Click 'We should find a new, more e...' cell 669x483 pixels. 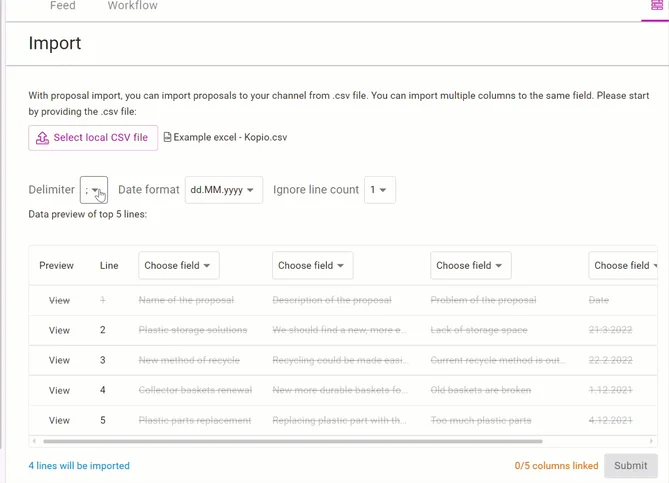pyautogui.click(x=340, y=330)
